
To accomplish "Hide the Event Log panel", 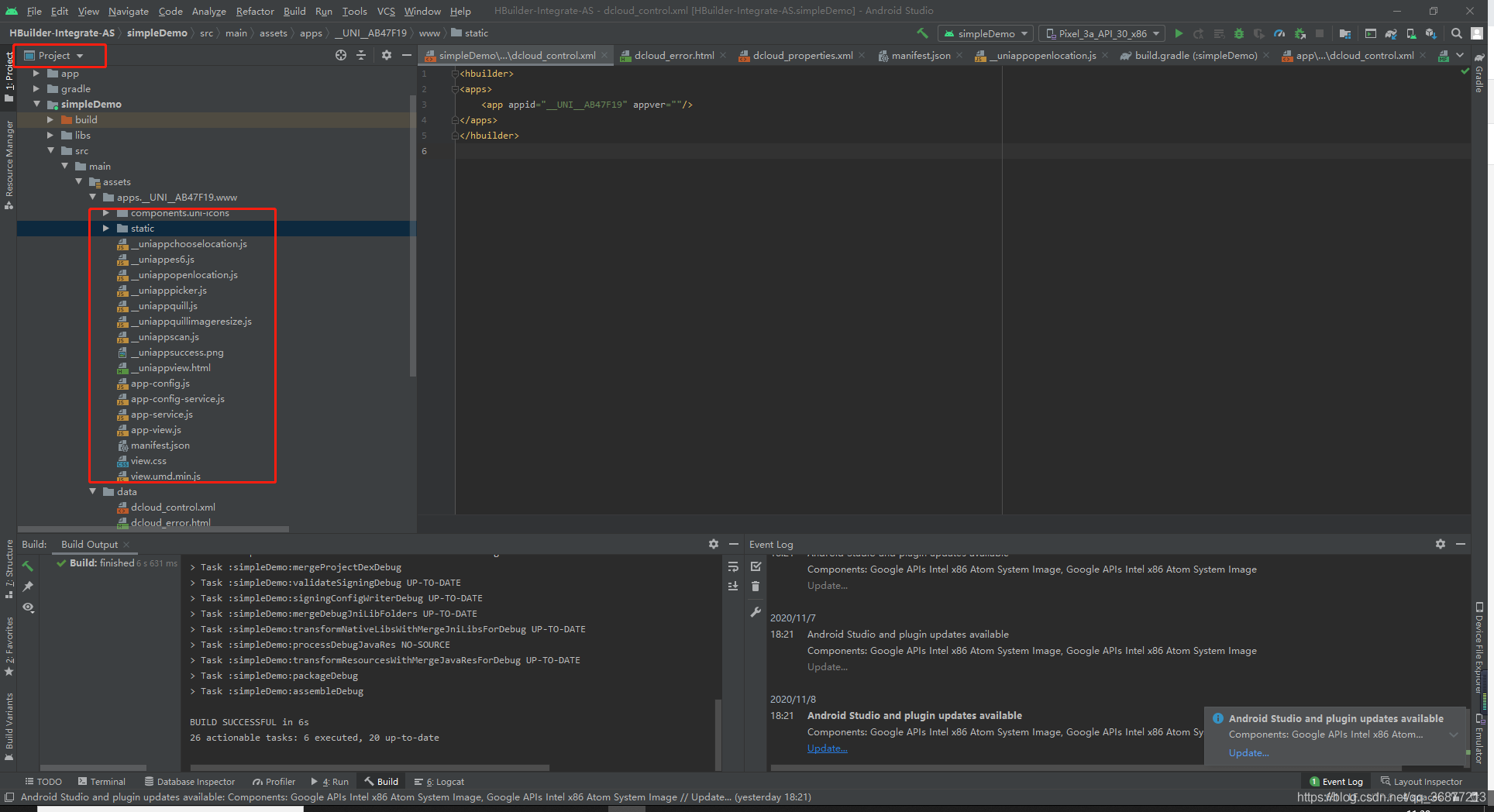I will point(1461,544).
